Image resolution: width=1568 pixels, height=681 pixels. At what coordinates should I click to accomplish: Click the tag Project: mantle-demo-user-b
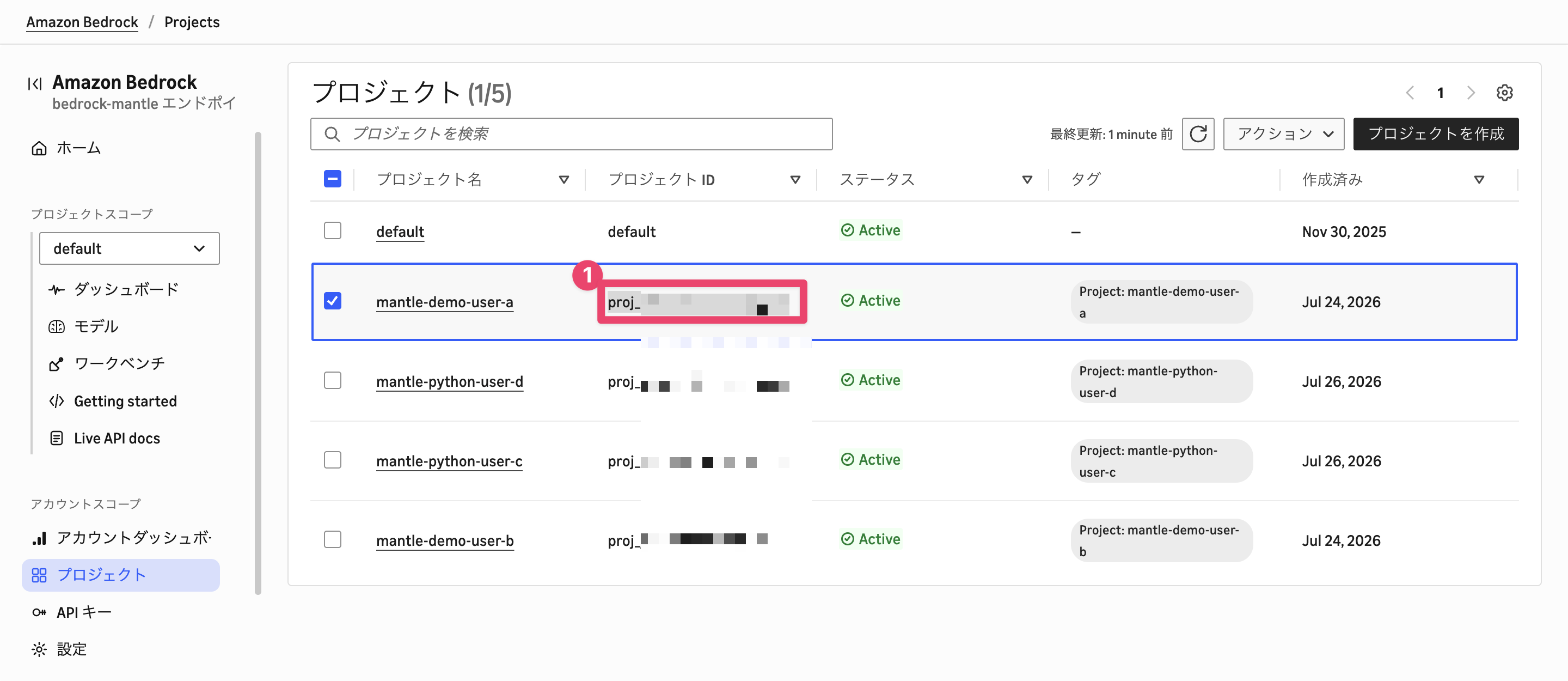point(1161,541)
